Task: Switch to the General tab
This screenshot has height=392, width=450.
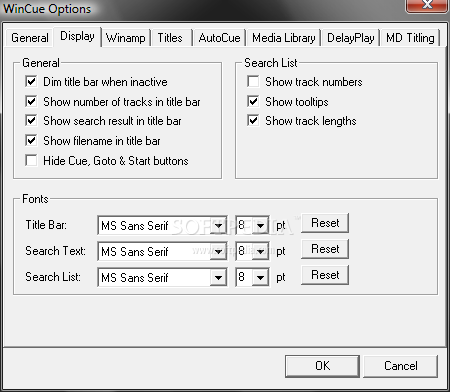Action: [x=30, y=38]
